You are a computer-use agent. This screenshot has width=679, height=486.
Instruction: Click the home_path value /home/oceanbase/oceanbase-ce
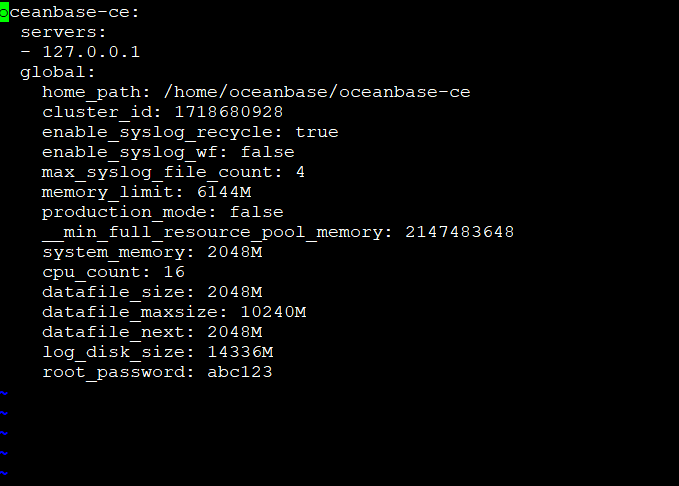pyautogui.click(x=317, y=92)
